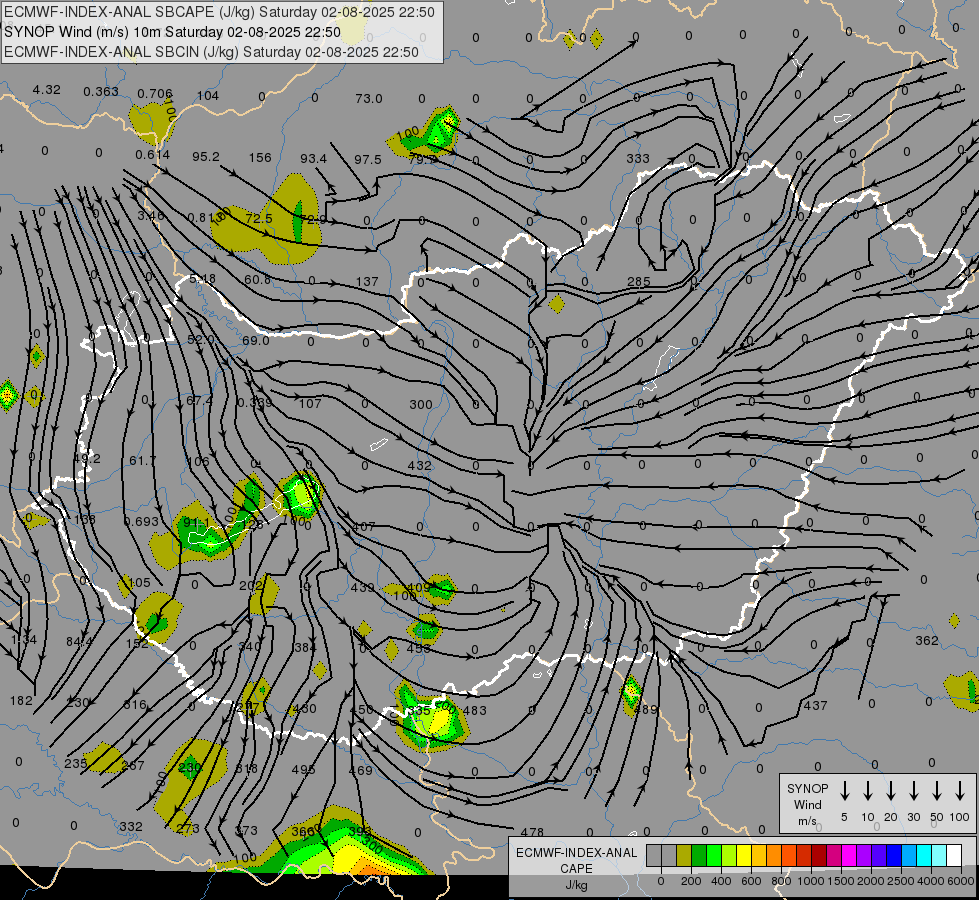
Task: Click the 0.706 value on the map
Action: point(155,94)
